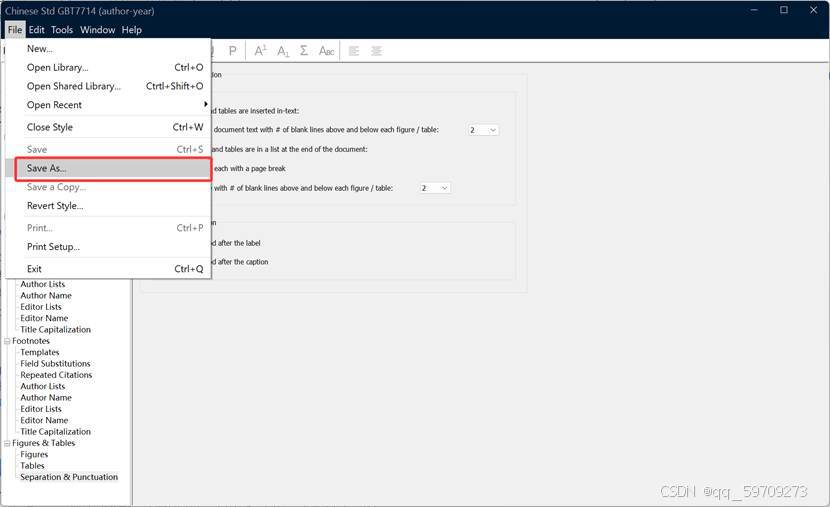
Task: Select Tables in the style tree
Action: [x=32, y=466]
